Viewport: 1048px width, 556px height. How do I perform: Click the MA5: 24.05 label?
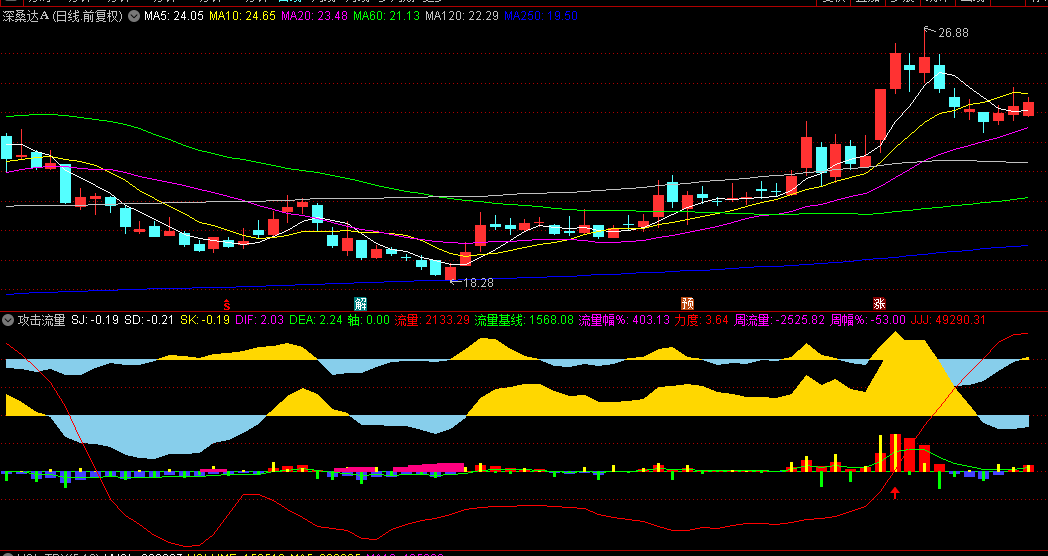(x=174, y=16)
